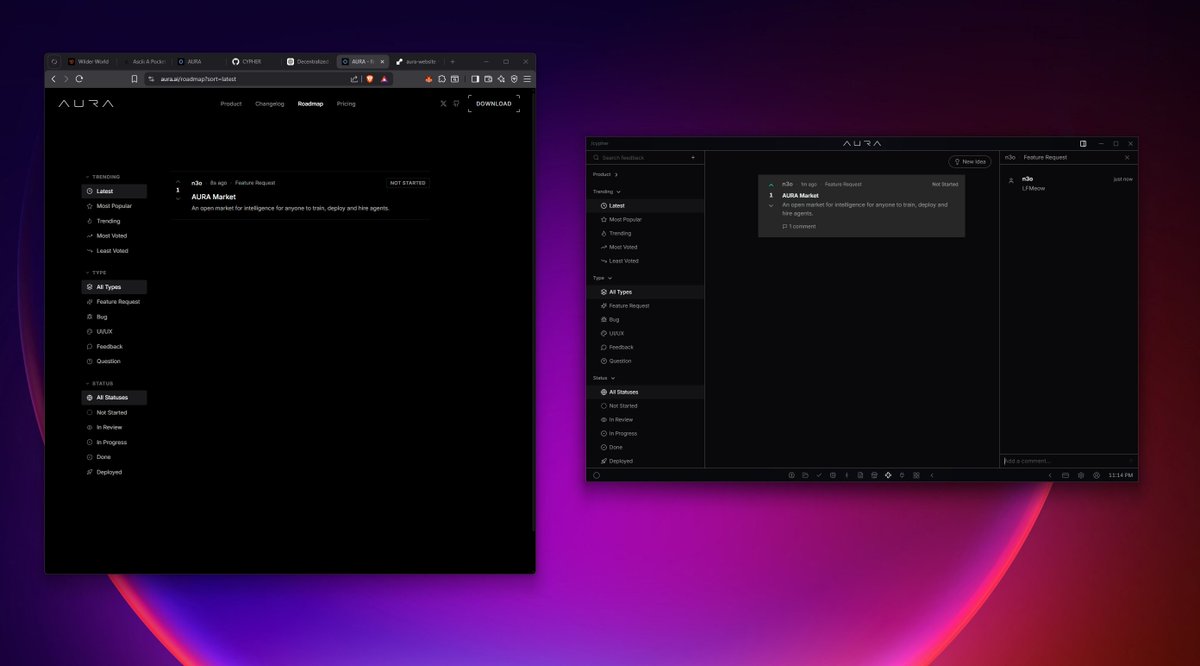1200x666 pixels.
Task: Toggle the layout panel icon in the AURA app titlebar
Action: click(1083, 143)
